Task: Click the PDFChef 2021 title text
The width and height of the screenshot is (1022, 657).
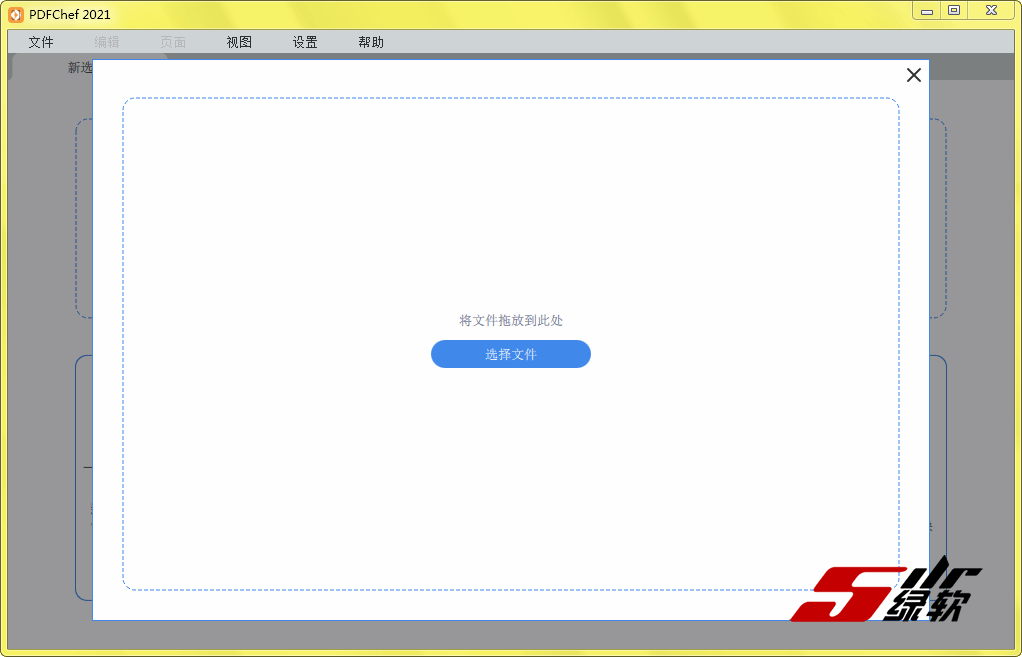Action: click(70, 14)
